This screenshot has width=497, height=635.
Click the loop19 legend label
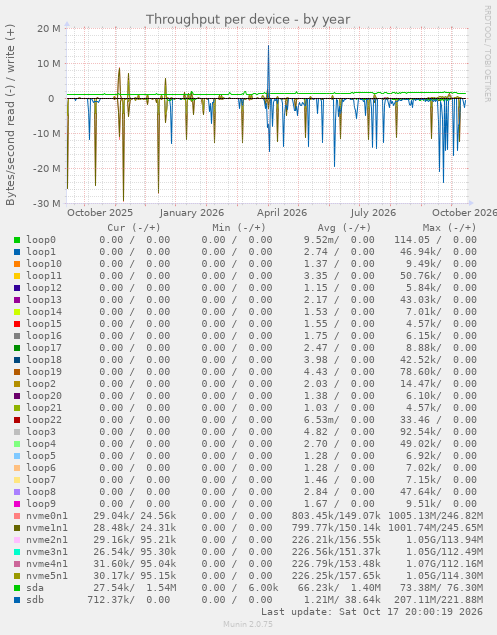pos(44,372)
